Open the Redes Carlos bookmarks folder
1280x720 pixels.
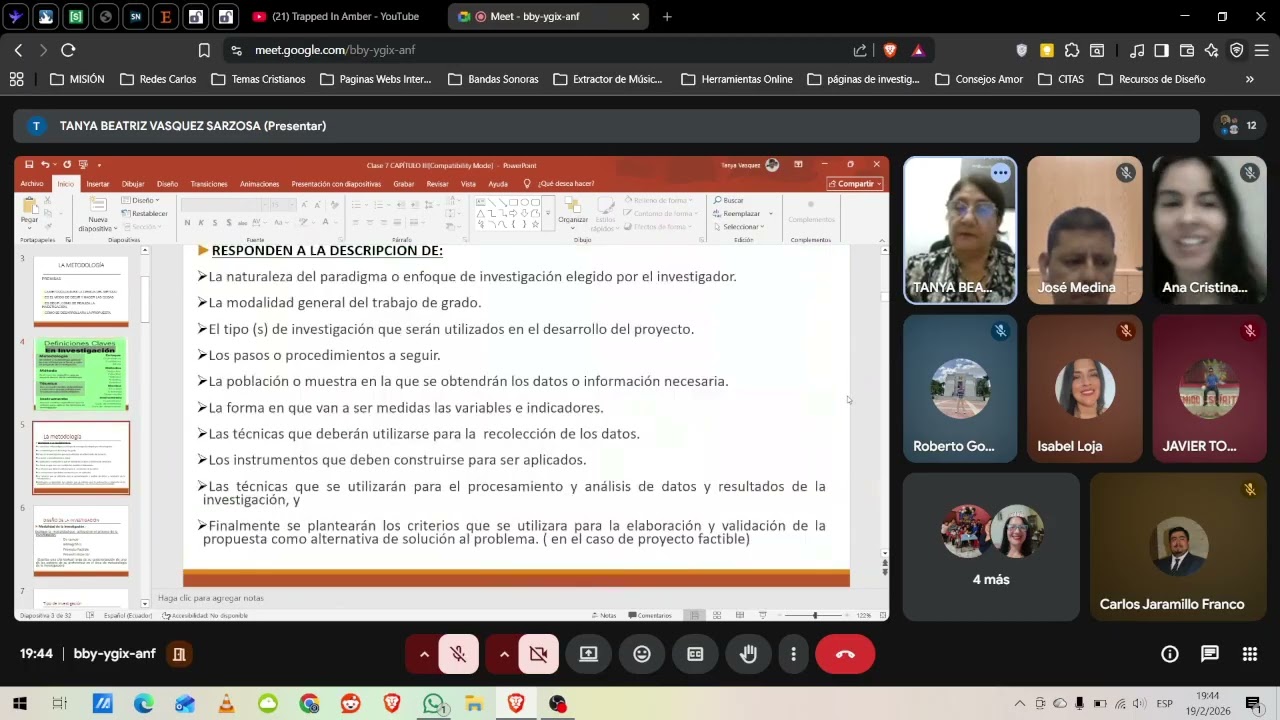158,79
